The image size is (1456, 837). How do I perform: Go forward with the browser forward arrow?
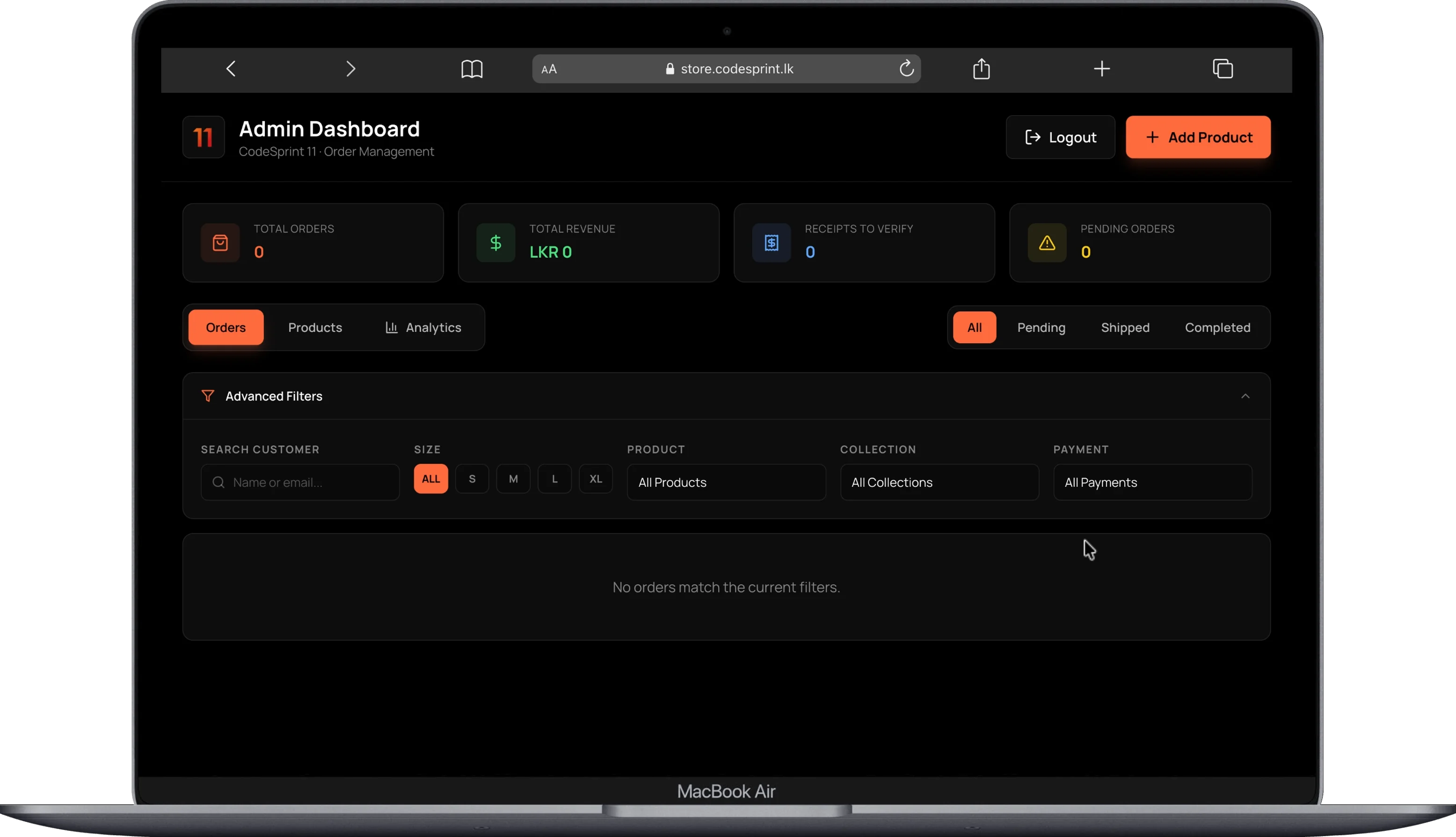coord(351,69)
